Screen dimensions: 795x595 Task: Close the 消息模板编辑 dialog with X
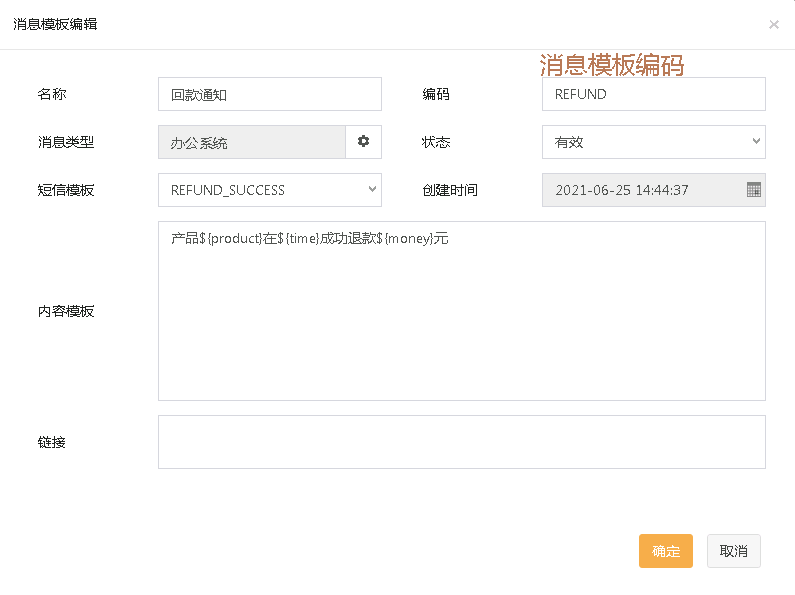[773, 25]
